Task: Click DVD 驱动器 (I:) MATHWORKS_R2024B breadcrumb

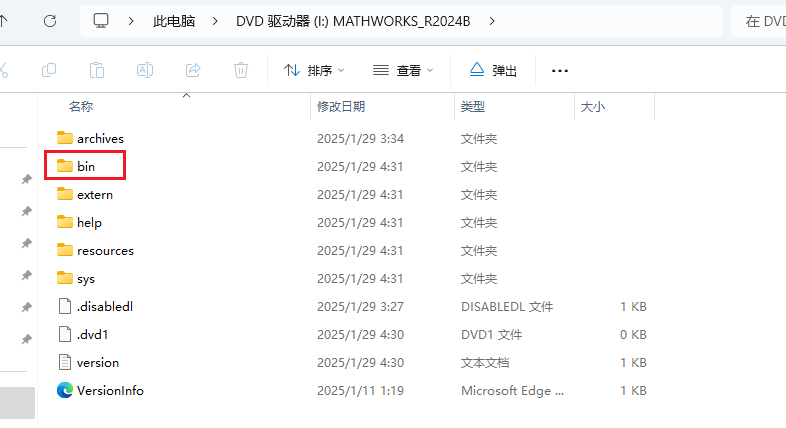Action: click(x=353, y=21)
